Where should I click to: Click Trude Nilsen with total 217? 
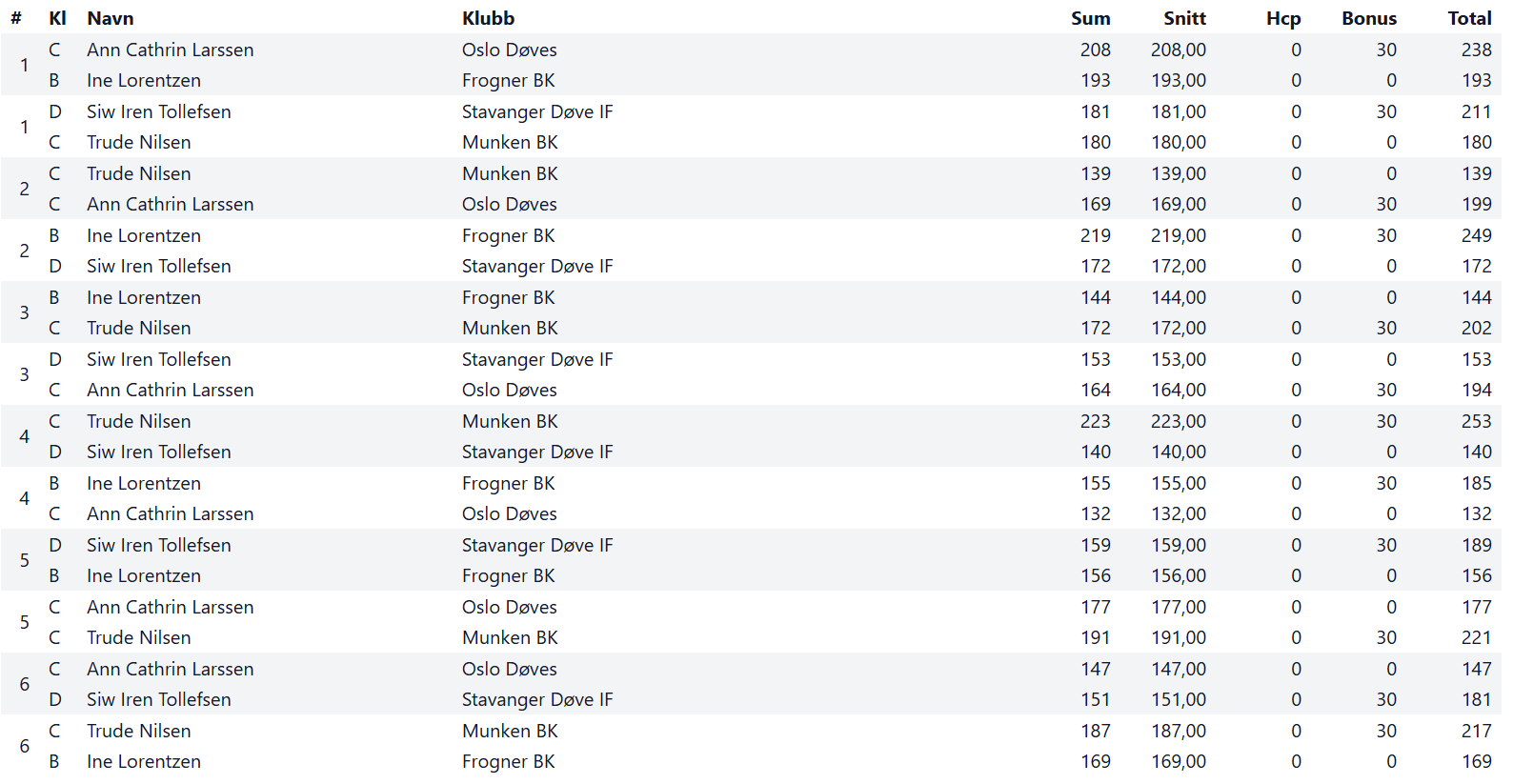click(138, 731)
